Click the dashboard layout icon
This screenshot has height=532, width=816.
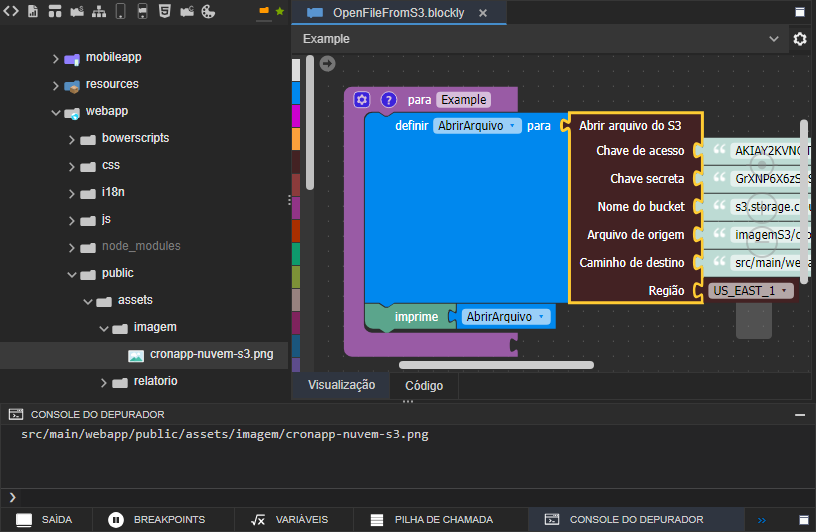tap(55, 11)
